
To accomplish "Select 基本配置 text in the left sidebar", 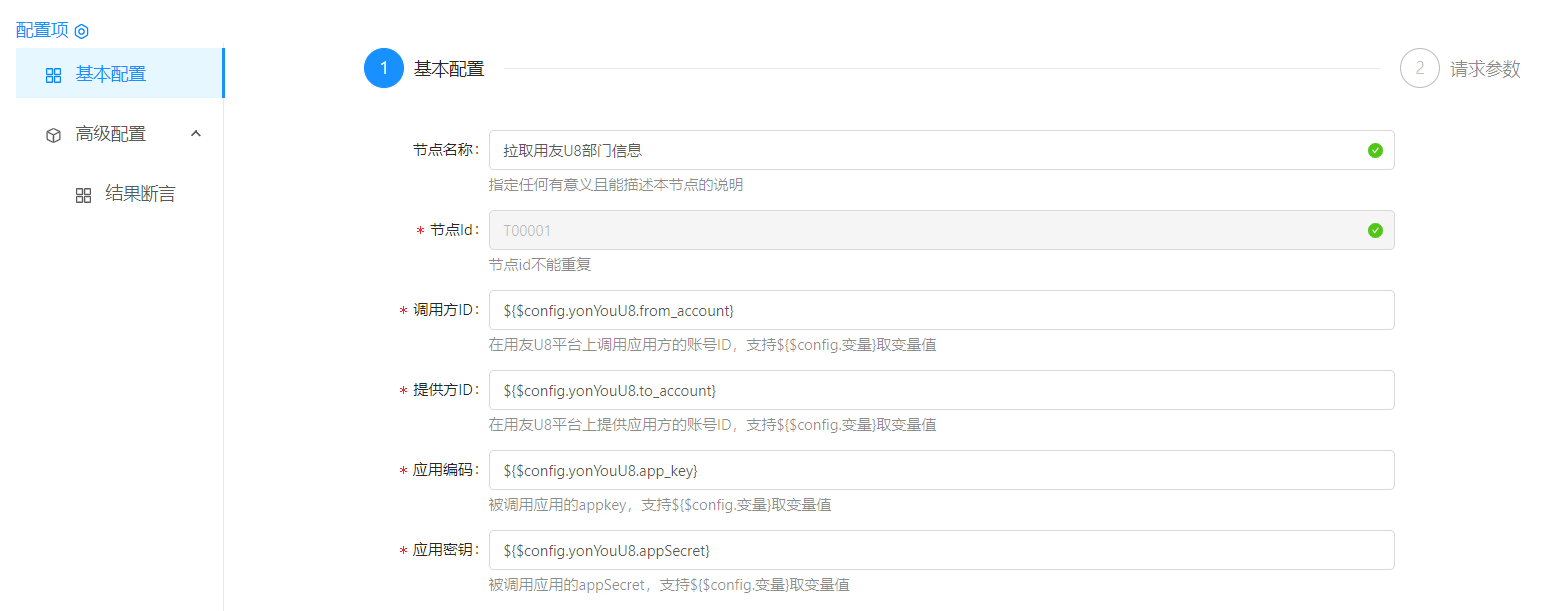I will tap(111, 74).
